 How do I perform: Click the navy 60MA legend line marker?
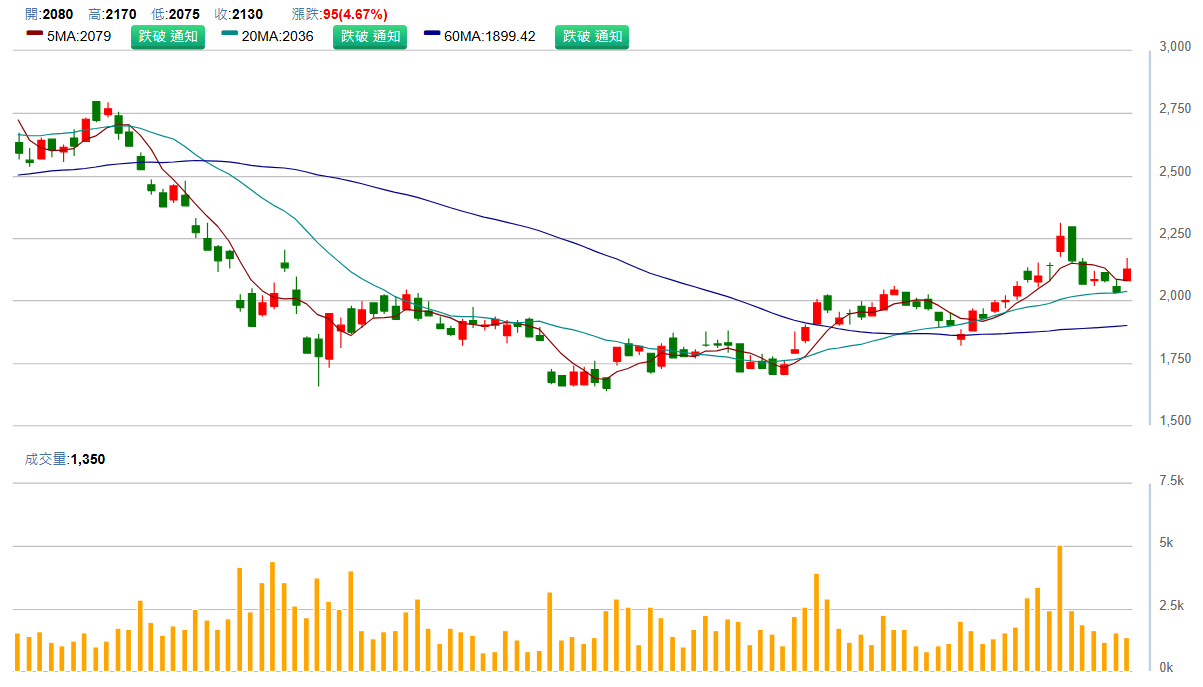click(x=431, y=34)
